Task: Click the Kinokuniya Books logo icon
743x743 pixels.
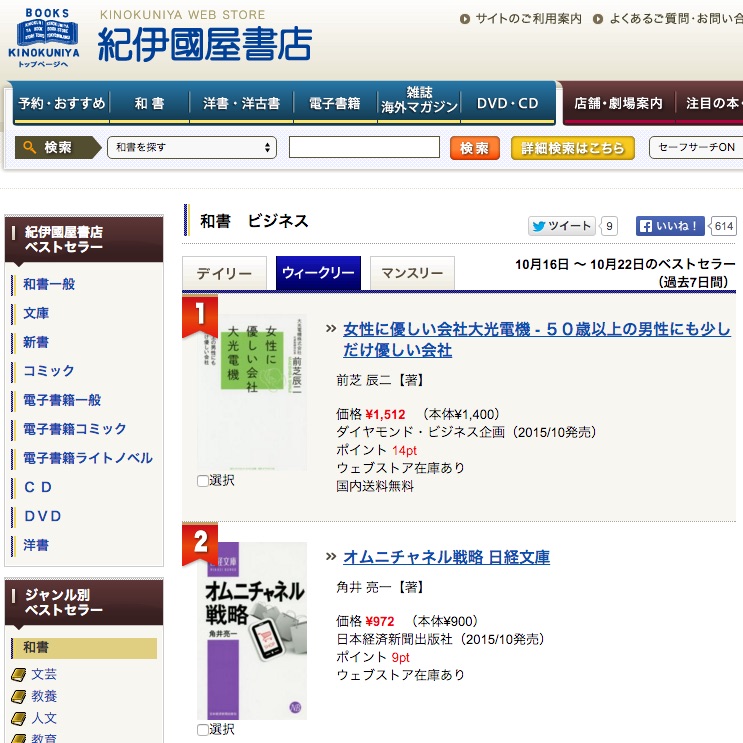Action: [x=44, y=38]
